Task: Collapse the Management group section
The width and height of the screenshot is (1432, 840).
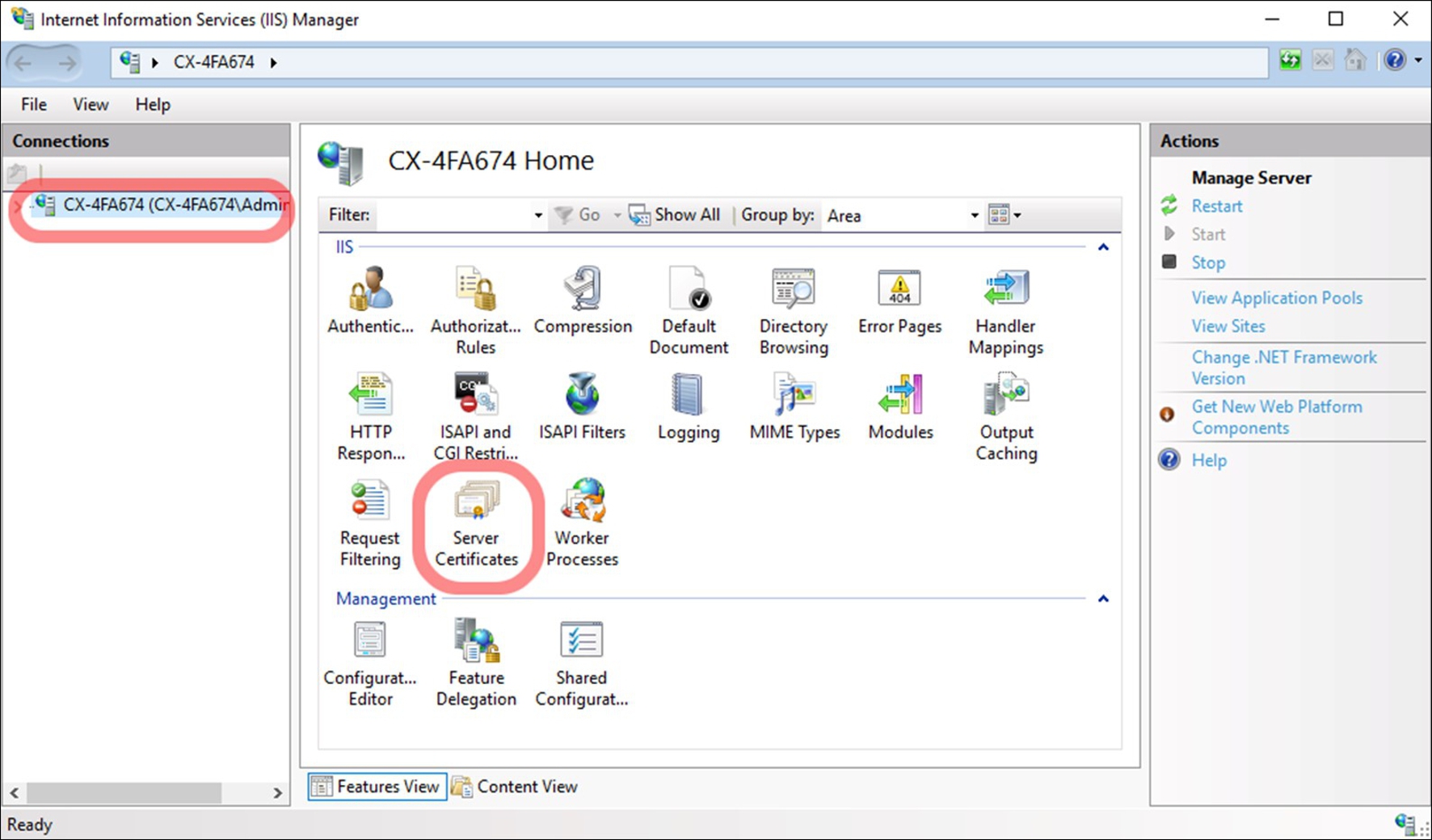Action: (x=1103, y=598)
